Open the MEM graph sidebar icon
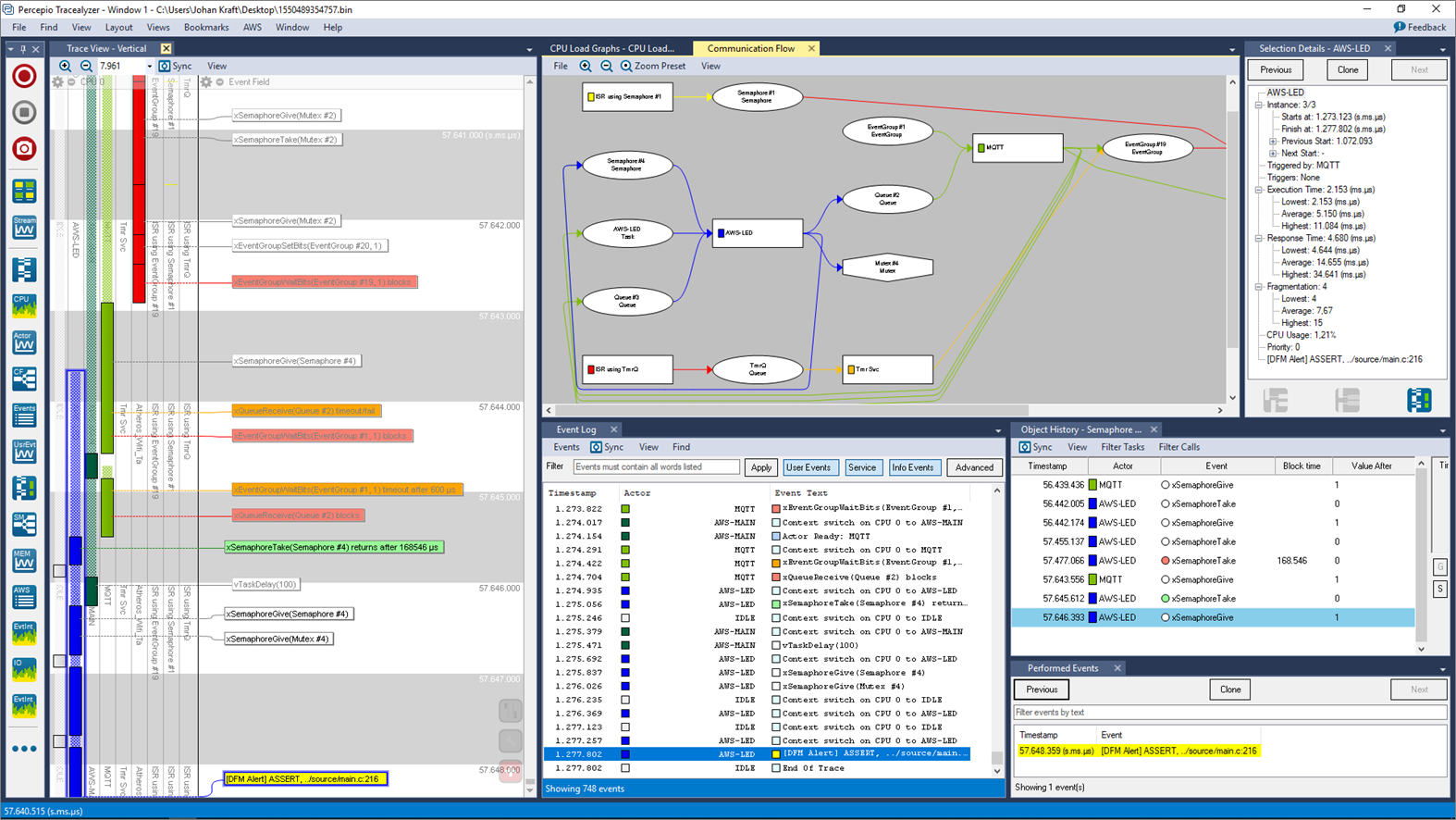This screenshot has width=1456, height=820. [x=24, y=560]
